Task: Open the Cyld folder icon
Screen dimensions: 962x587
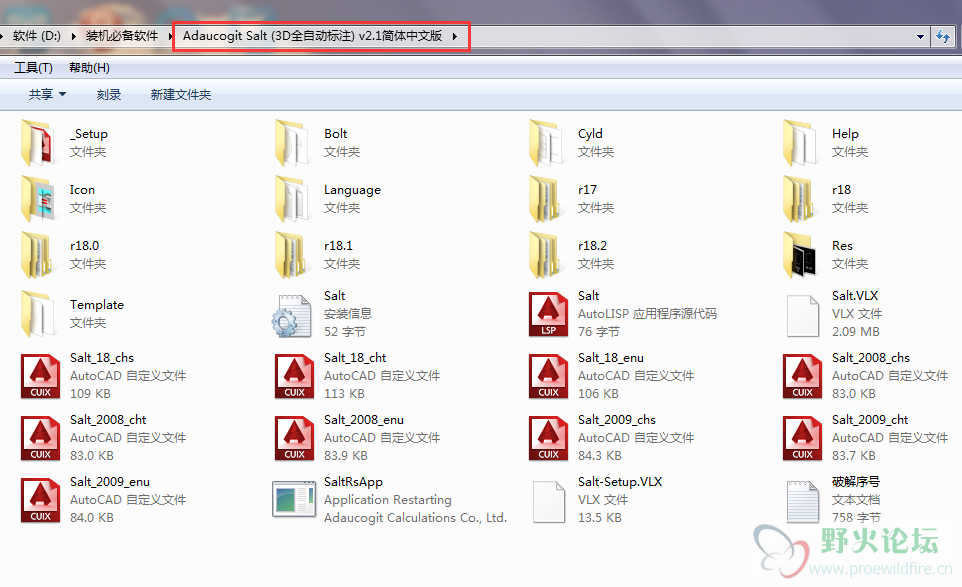Action: coord(548,143)
